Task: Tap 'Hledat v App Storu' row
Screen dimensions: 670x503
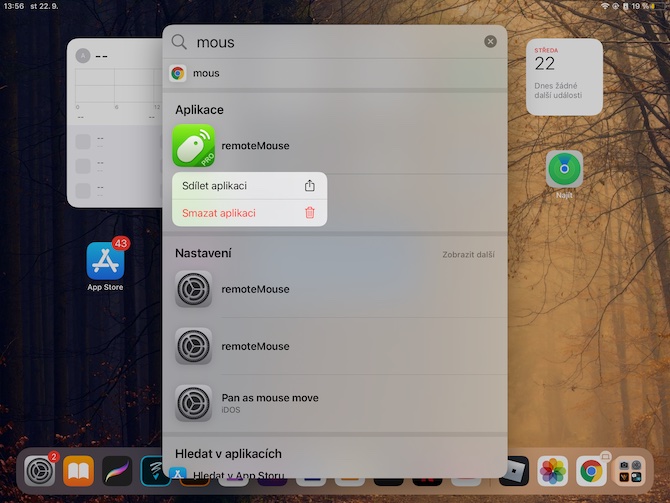Action: point(335,473)
